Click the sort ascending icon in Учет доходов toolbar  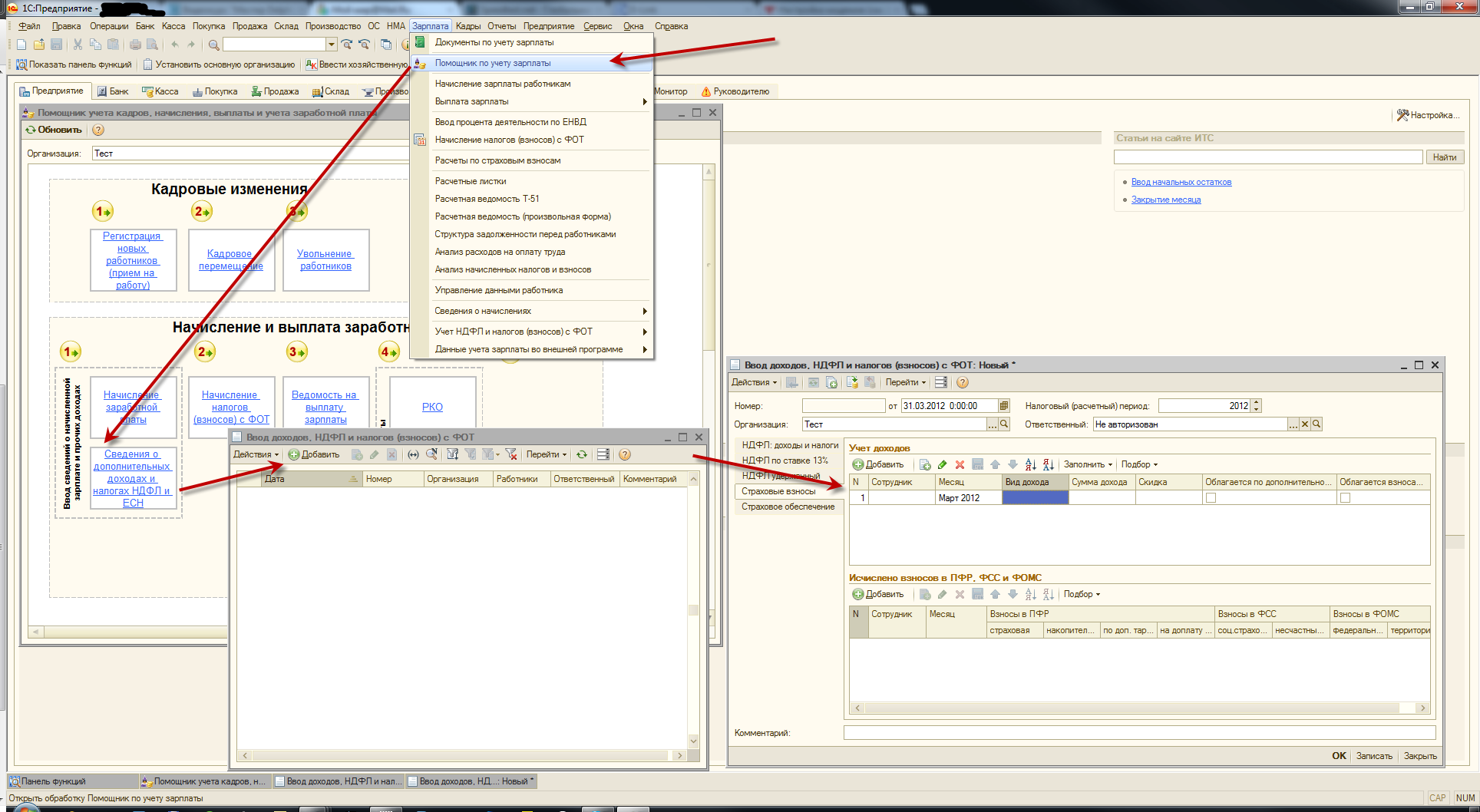(1030, 464)
